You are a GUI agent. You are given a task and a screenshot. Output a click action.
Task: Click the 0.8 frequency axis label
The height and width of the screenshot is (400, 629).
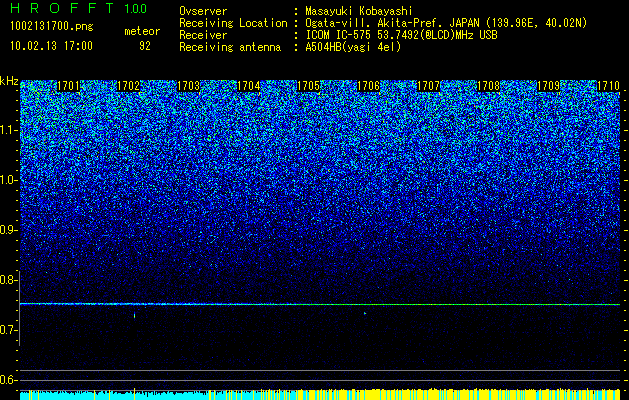click(9, 280)
